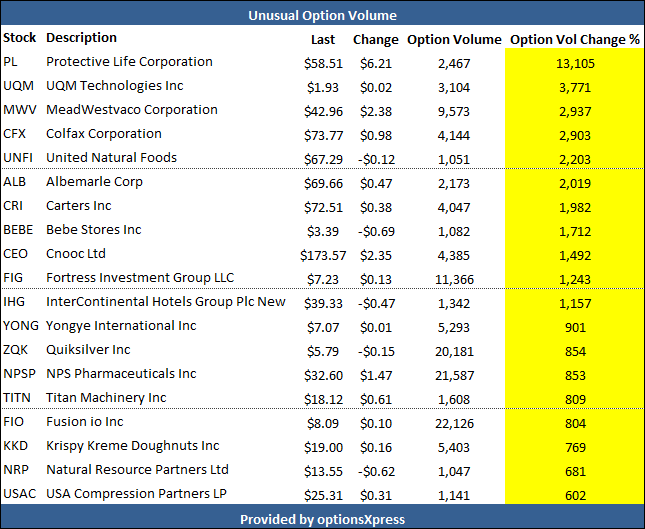Select 'Colfax Corporation' cell
Screen dimensions: 645x529
(104, 134)
